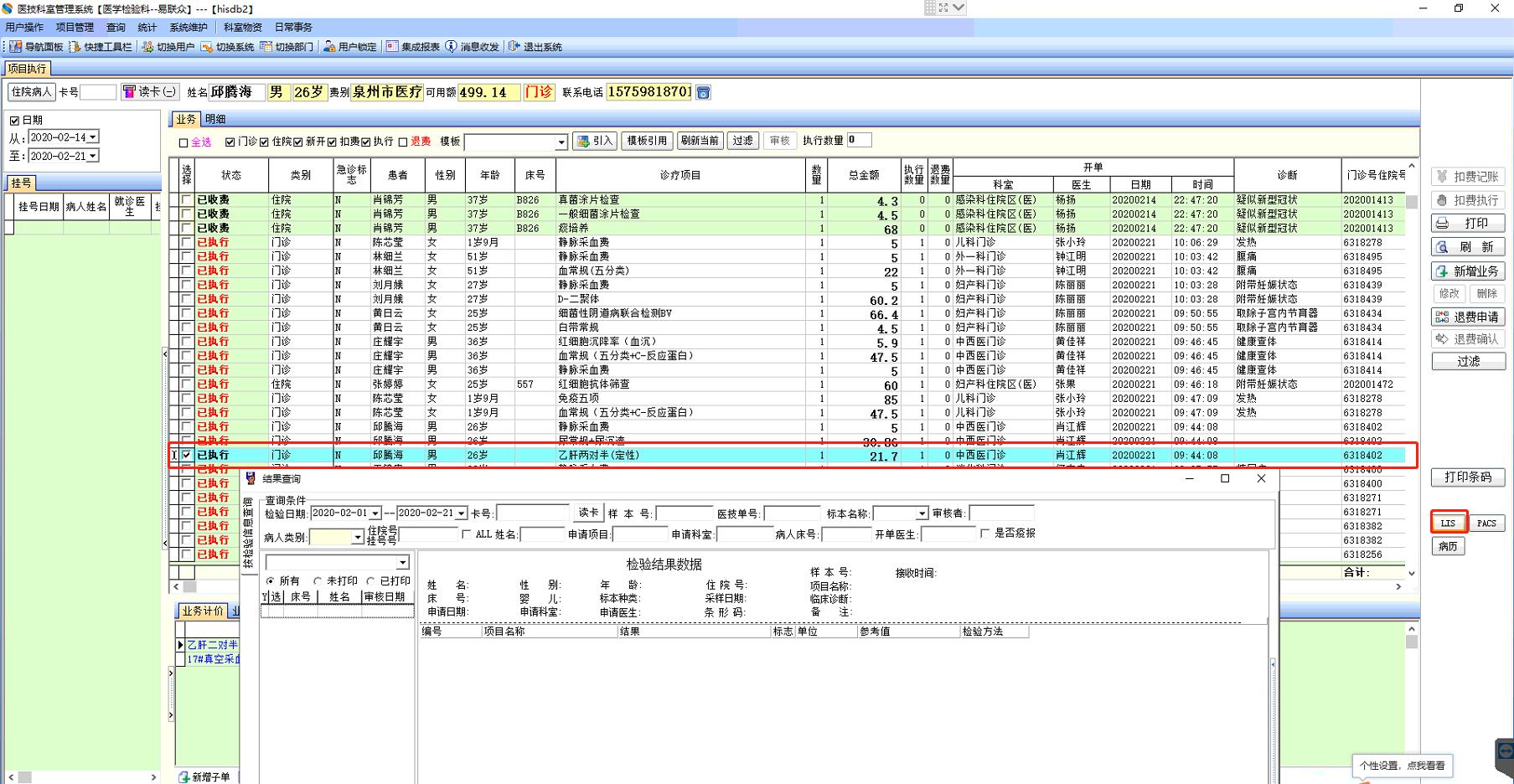1514x784 pixels.
Task: Click the 引入 import button with icon
Action: (x=595, y=141)
